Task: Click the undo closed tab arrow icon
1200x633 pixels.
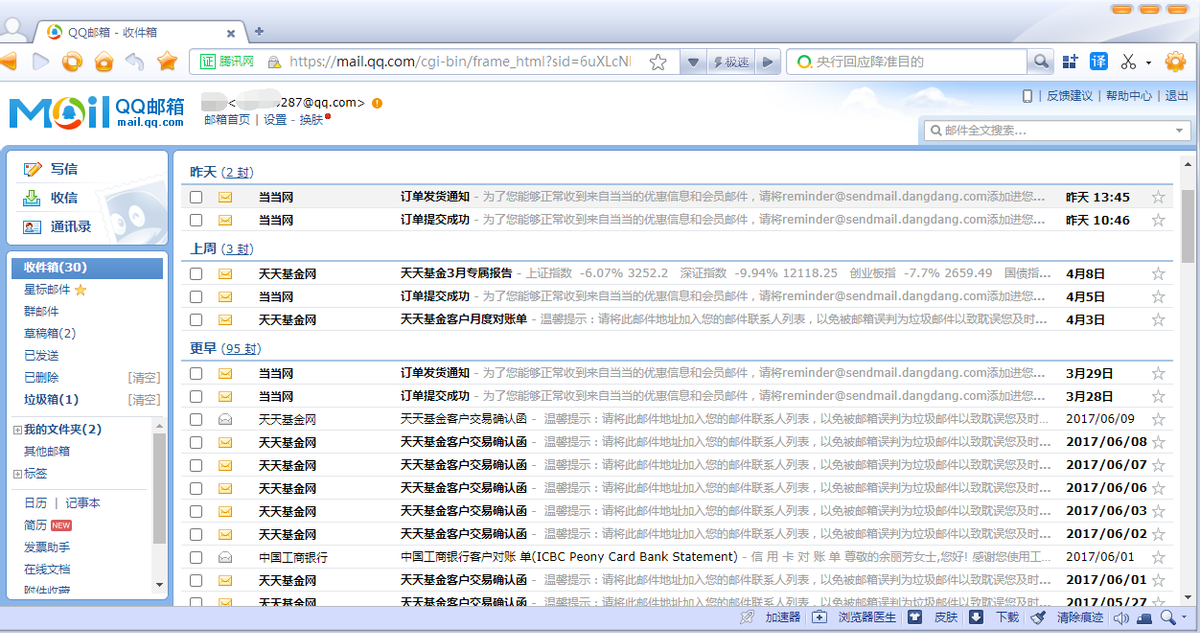Action: 135,62
